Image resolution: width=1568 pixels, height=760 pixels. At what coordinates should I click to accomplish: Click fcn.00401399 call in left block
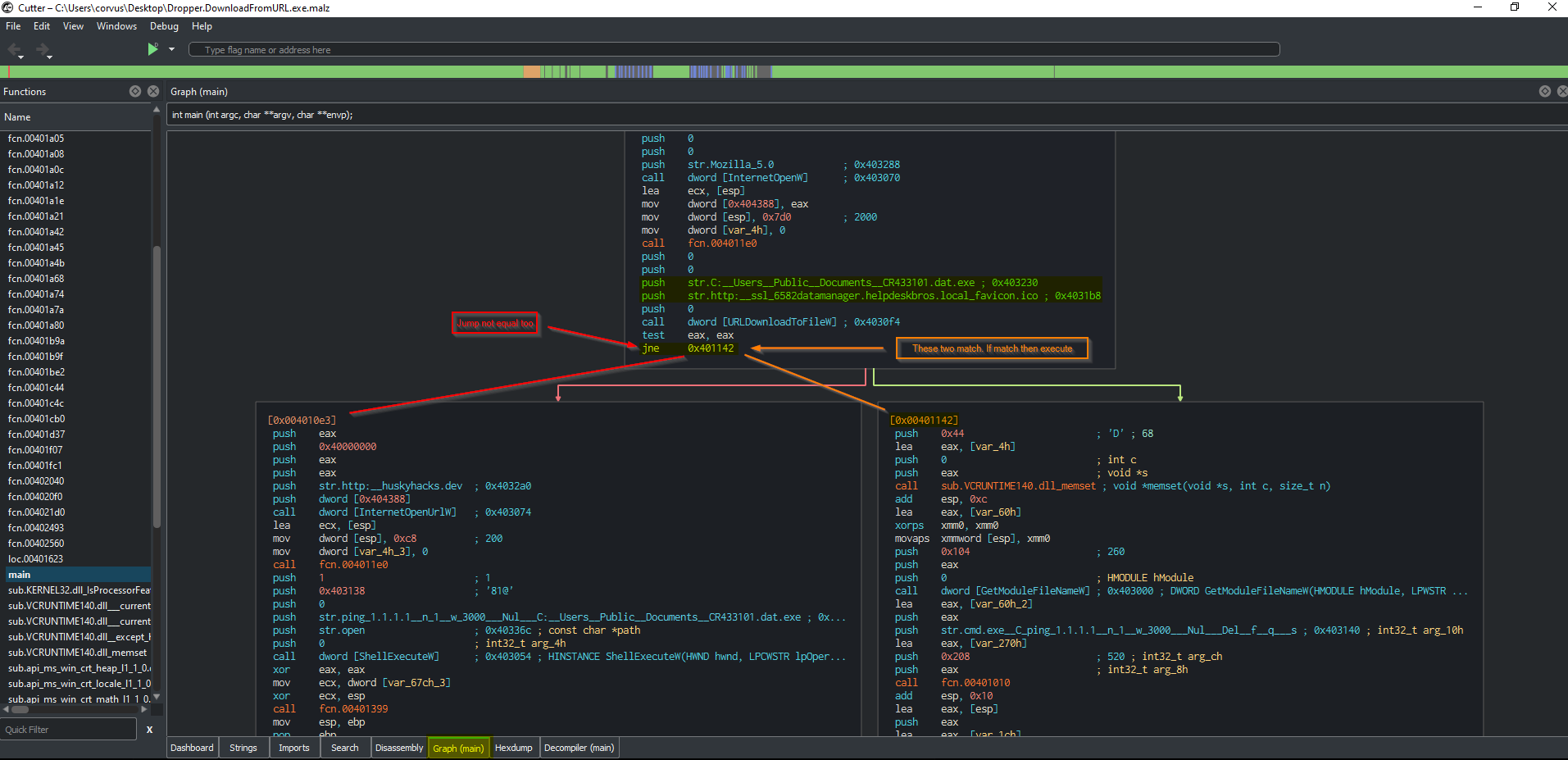tap(353, 709)
